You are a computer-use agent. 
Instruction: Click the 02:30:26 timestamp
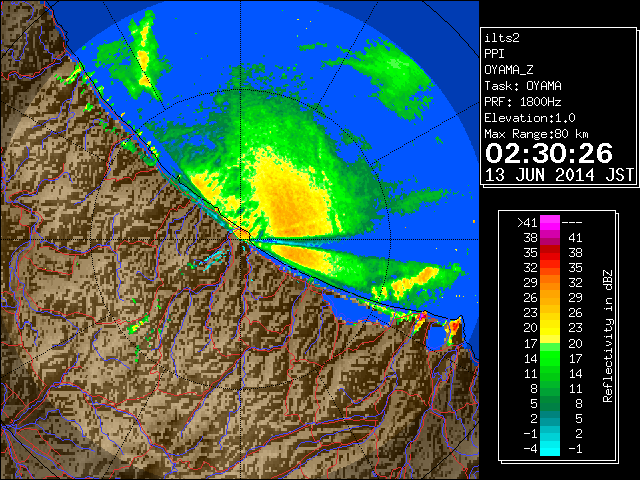549,153
